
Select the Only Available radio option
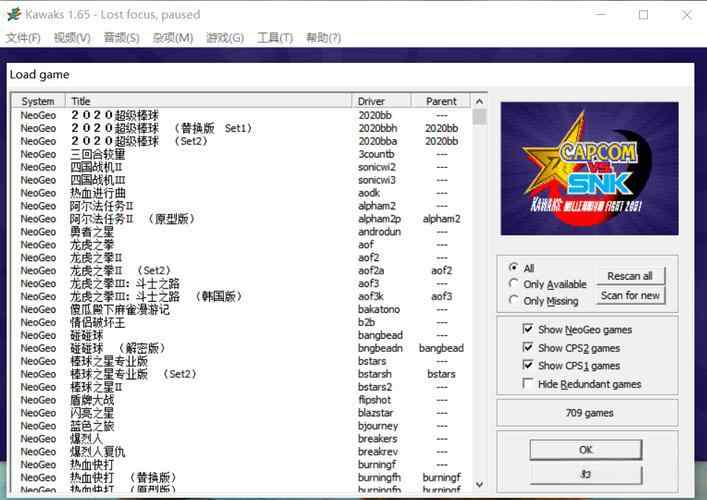click(513, 284)
